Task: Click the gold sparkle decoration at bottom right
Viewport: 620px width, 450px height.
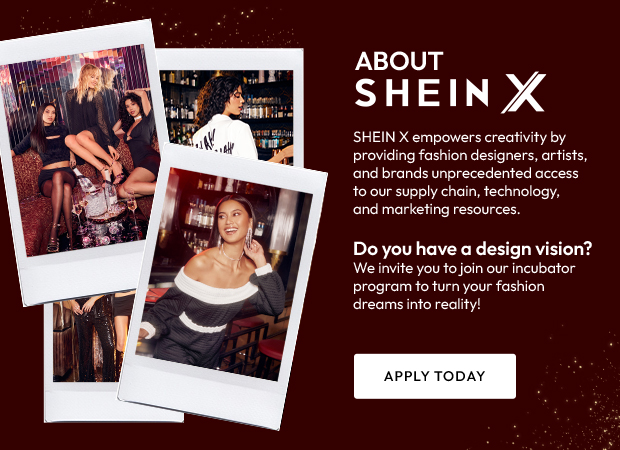Action: click(x=573, y=395)
